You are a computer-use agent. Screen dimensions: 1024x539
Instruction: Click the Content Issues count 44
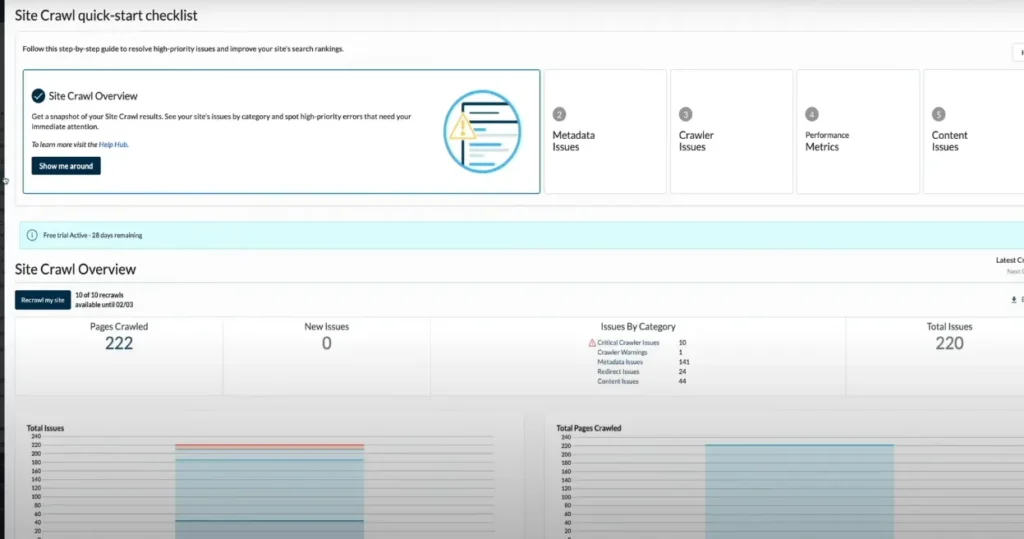[682, 382]
